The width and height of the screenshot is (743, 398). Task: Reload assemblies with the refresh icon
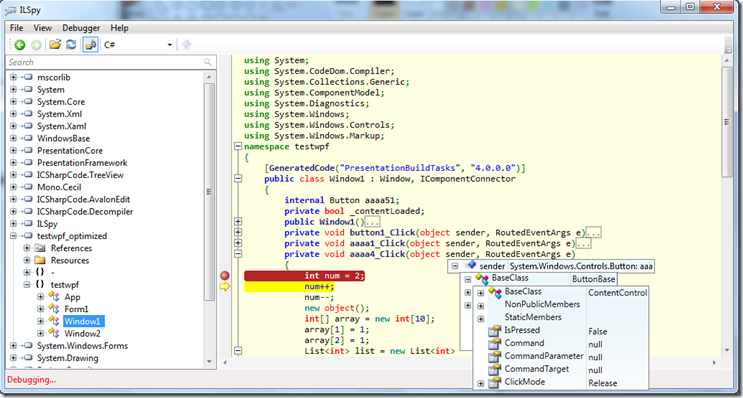click(71, 45)
